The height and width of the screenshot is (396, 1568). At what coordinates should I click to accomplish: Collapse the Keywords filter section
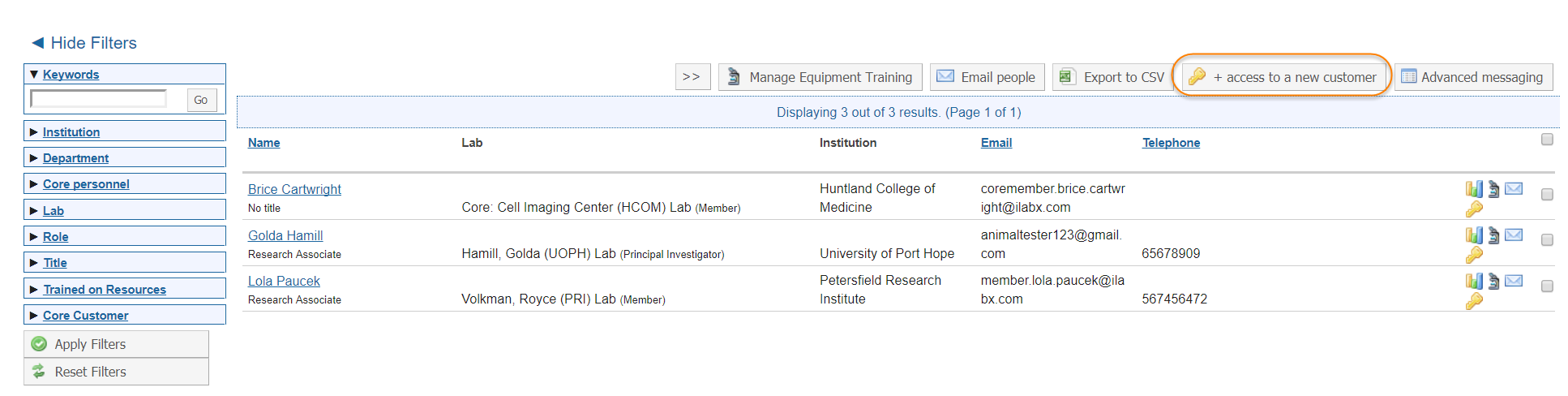pyautogui.click(x=34, y=74)
